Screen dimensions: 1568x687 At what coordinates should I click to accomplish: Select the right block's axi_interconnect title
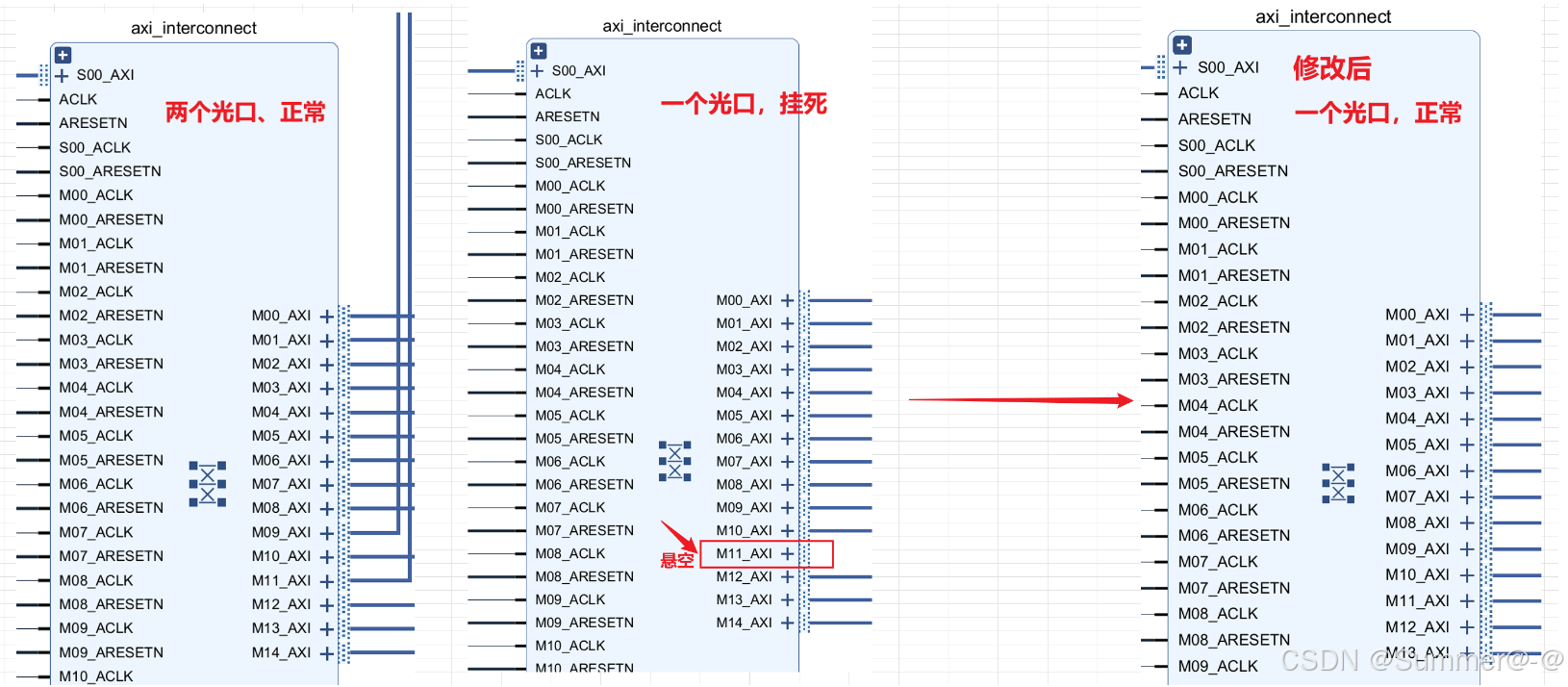(x=1324, y=16)
